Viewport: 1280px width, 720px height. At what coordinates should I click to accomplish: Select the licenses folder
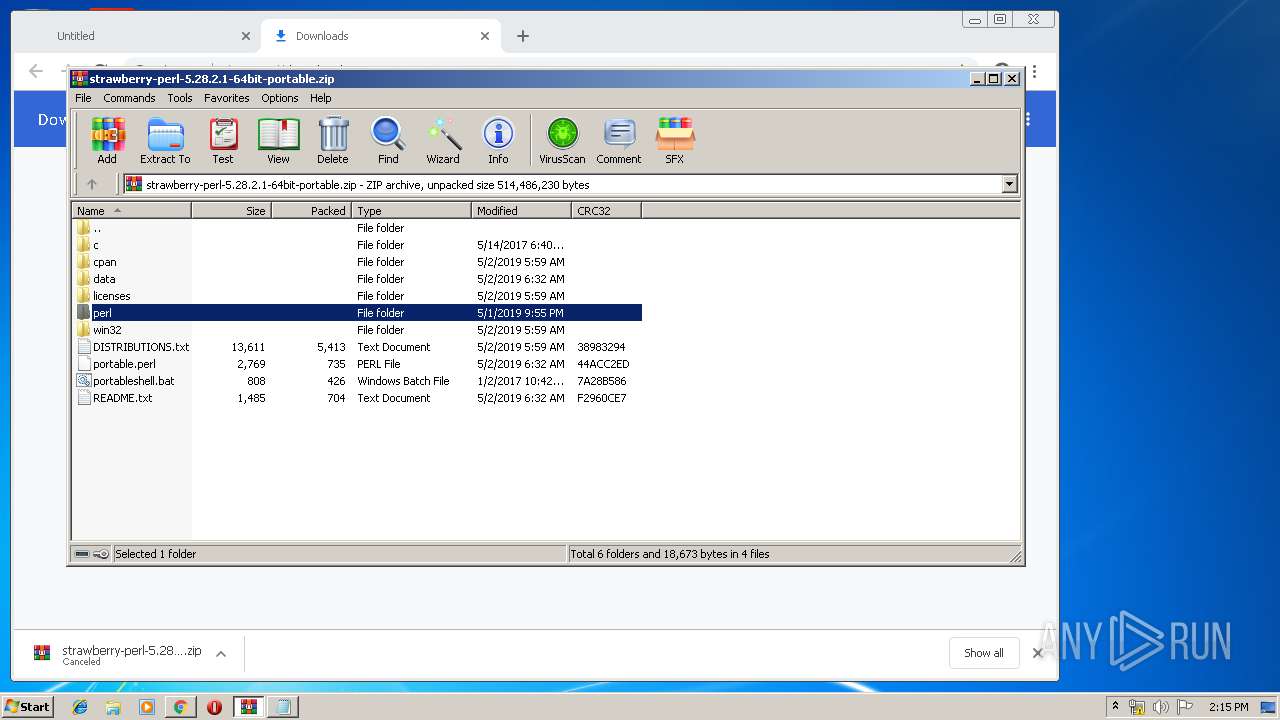tap(111, 296)
